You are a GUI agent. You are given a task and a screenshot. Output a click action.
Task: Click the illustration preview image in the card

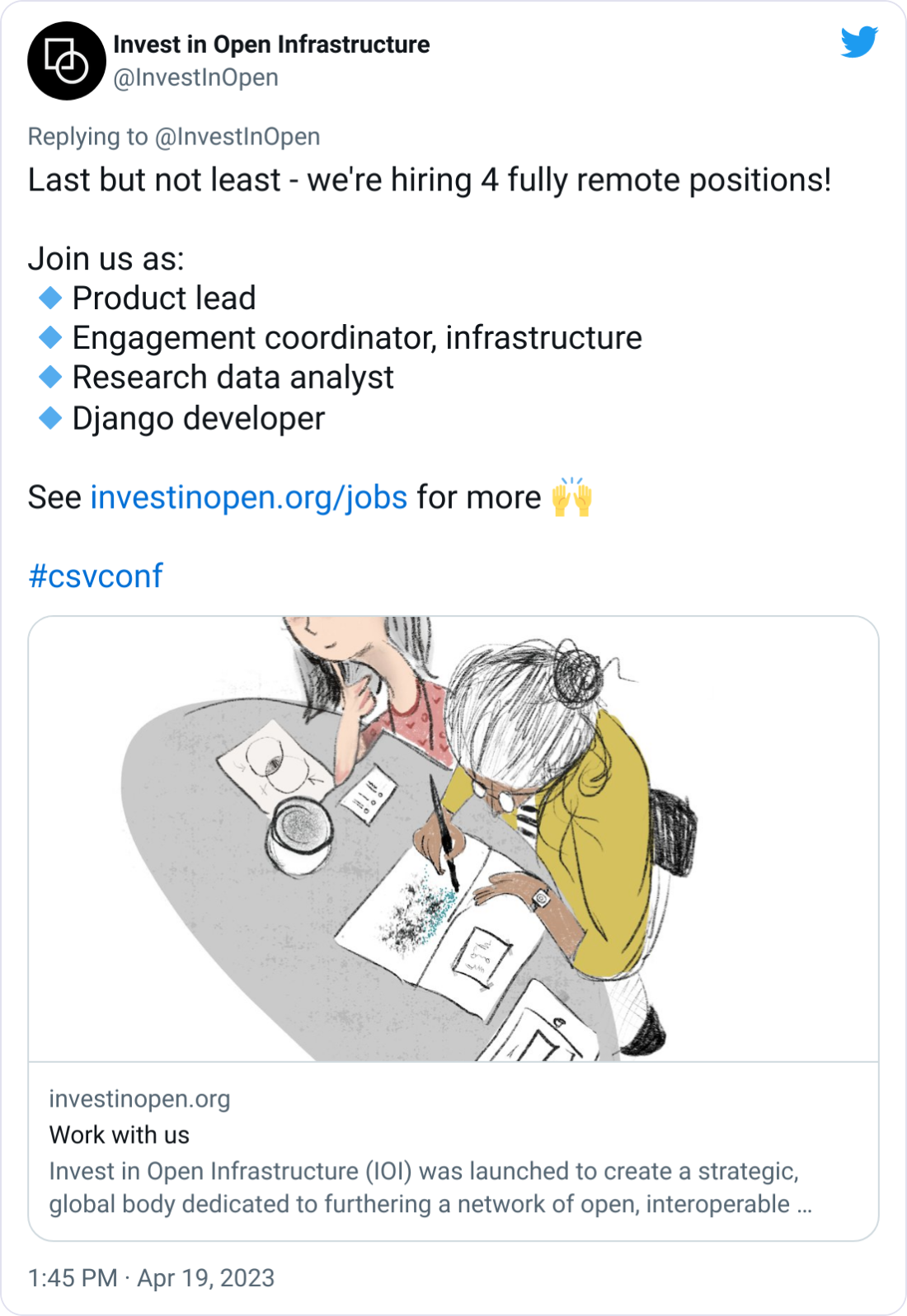453,841
